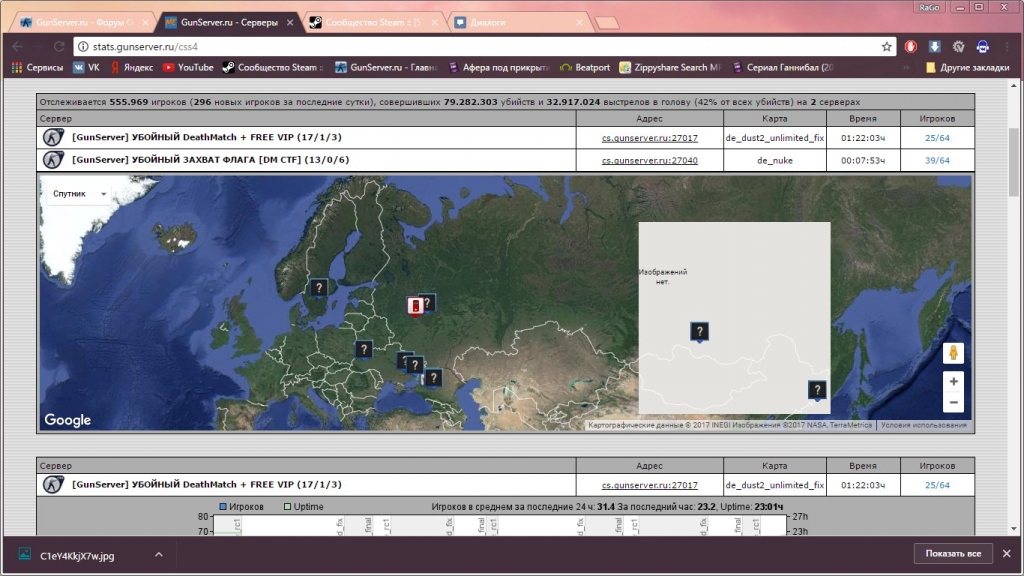Click the question-mark marker over Scandinavia
The width and height of the screenshot is (1024, 576).
point(319,288)
